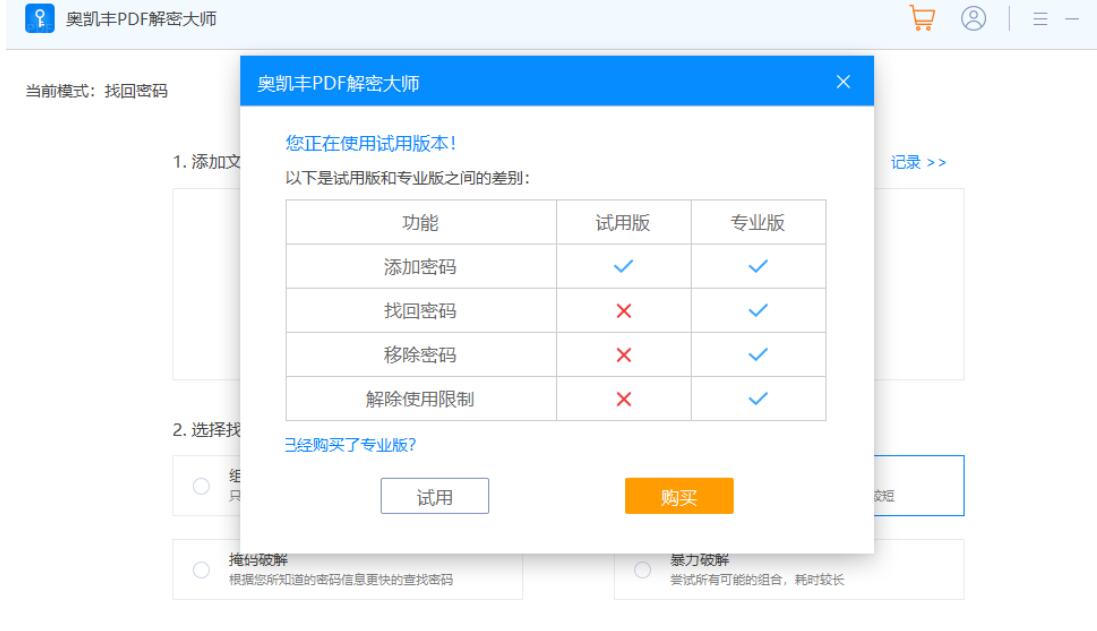This screenshot has height=631, width=1097.
Task: Click the 当前模式: 找回密码 label
Action: (97, 91)
